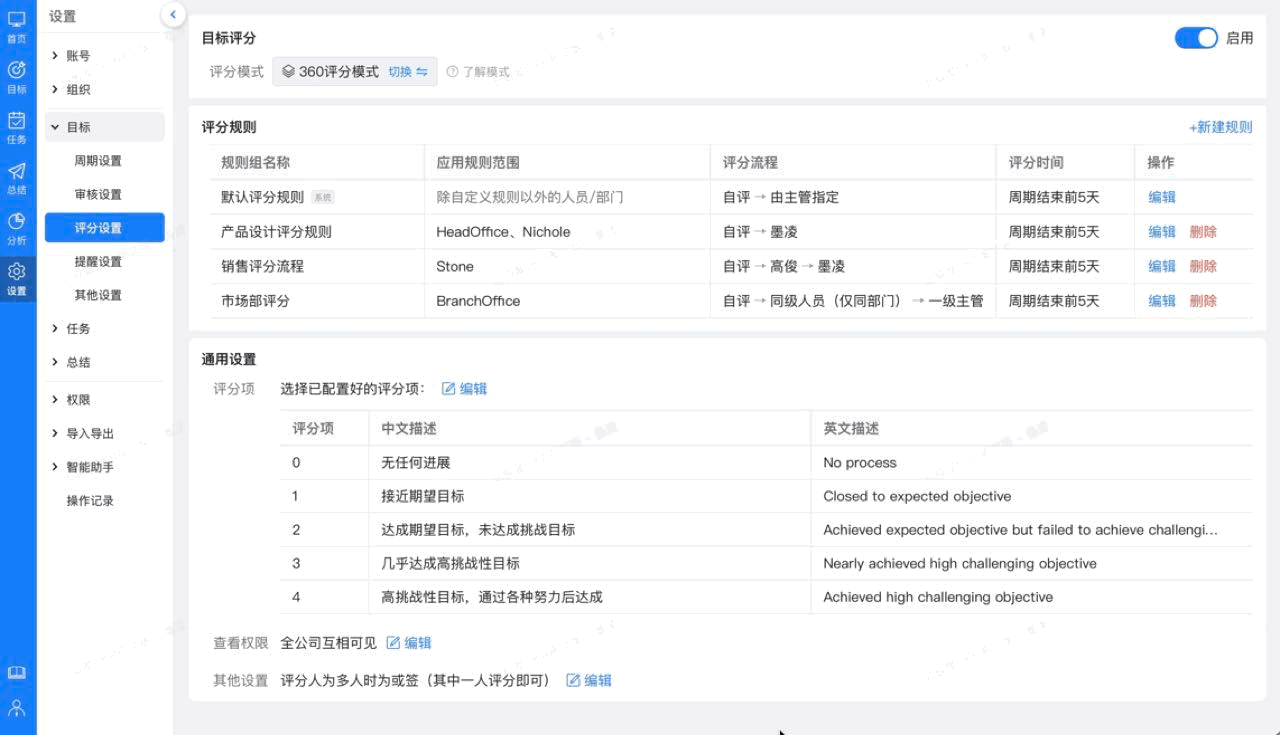Expand the 账号 section in settings menu

pyautogui.click(x=78, y=56)
